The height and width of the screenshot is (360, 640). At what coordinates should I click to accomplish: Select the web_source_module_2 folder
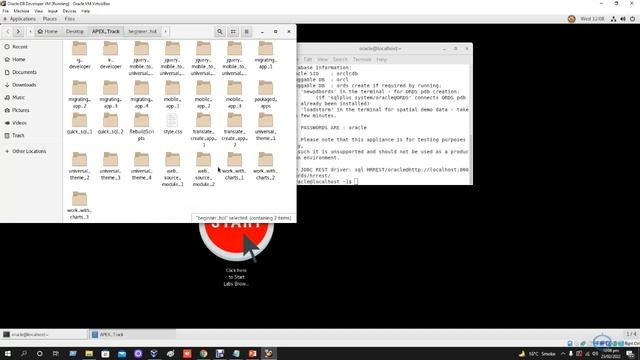point(203,169)
